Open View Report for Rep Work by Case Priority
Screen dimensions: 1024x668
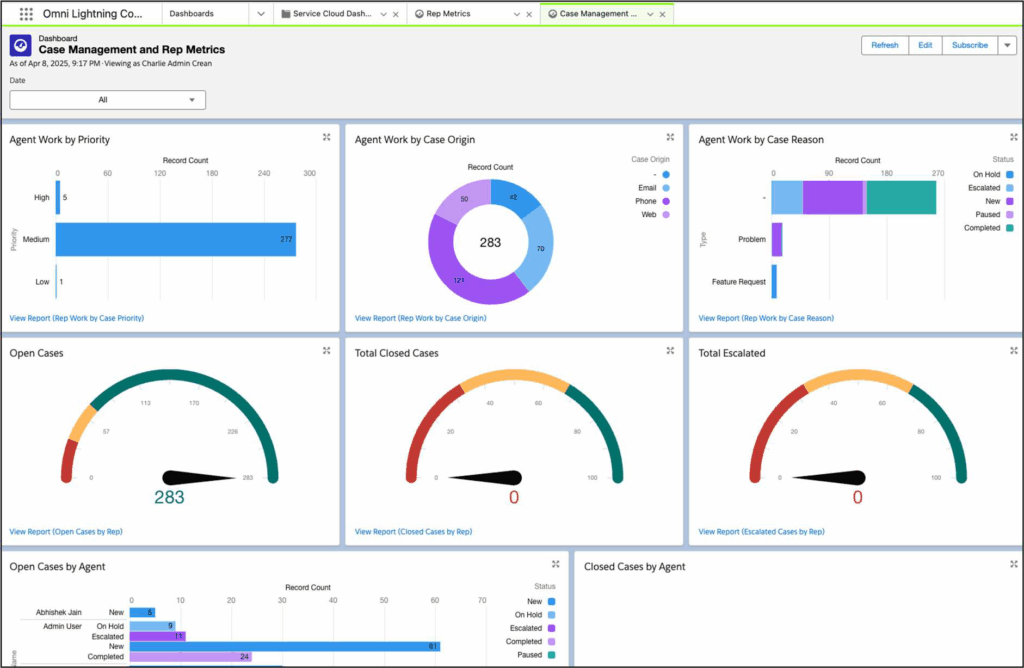tap(77, 318)
